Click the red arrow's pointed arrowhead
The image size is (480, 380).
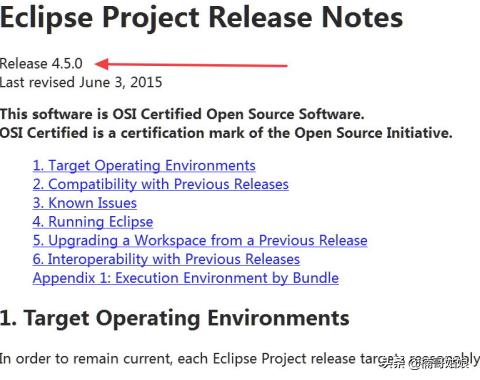click(x=102, y=64)
